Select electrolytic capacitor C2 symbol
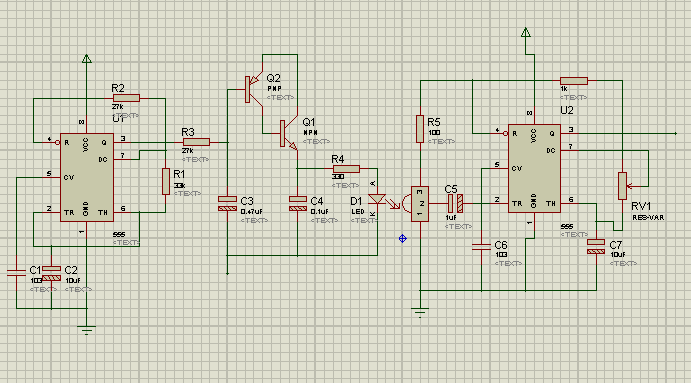Image resolution: width=691 pixels, height=383 pixels. tap(52, 273)
